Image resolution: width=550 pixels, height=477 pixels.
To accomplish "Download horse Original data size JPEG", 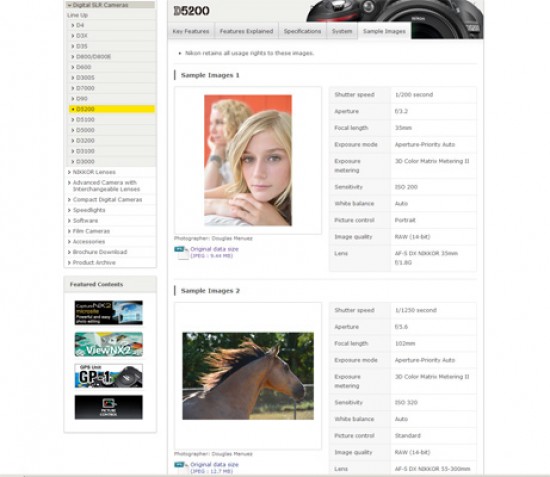I will click(214, 465).
